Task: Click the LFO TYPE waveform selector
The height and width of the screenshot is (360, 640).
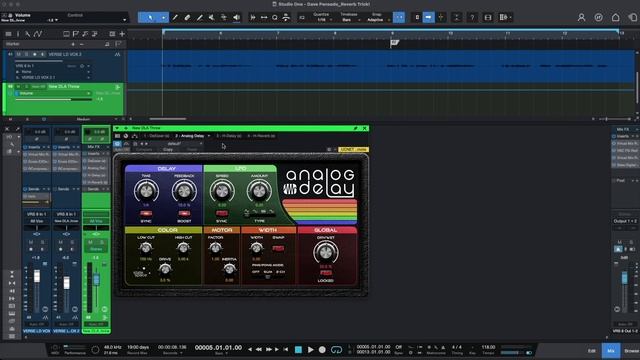Action: [x=260, y=212]
